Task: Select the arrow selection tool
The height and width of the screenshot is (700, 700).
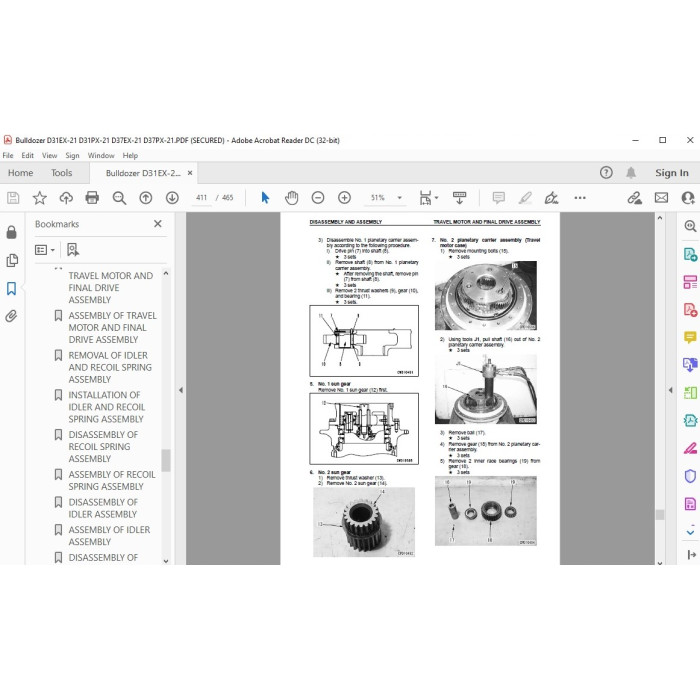Action: [265, 198]
